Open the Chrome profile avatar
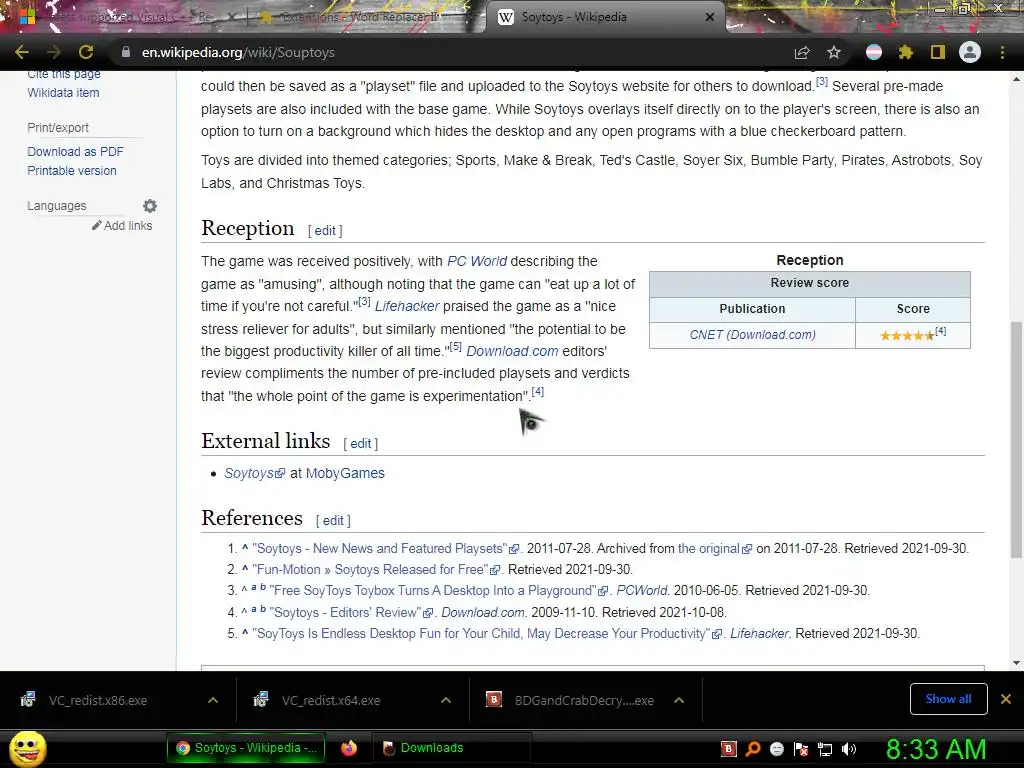 pos(970,52)
